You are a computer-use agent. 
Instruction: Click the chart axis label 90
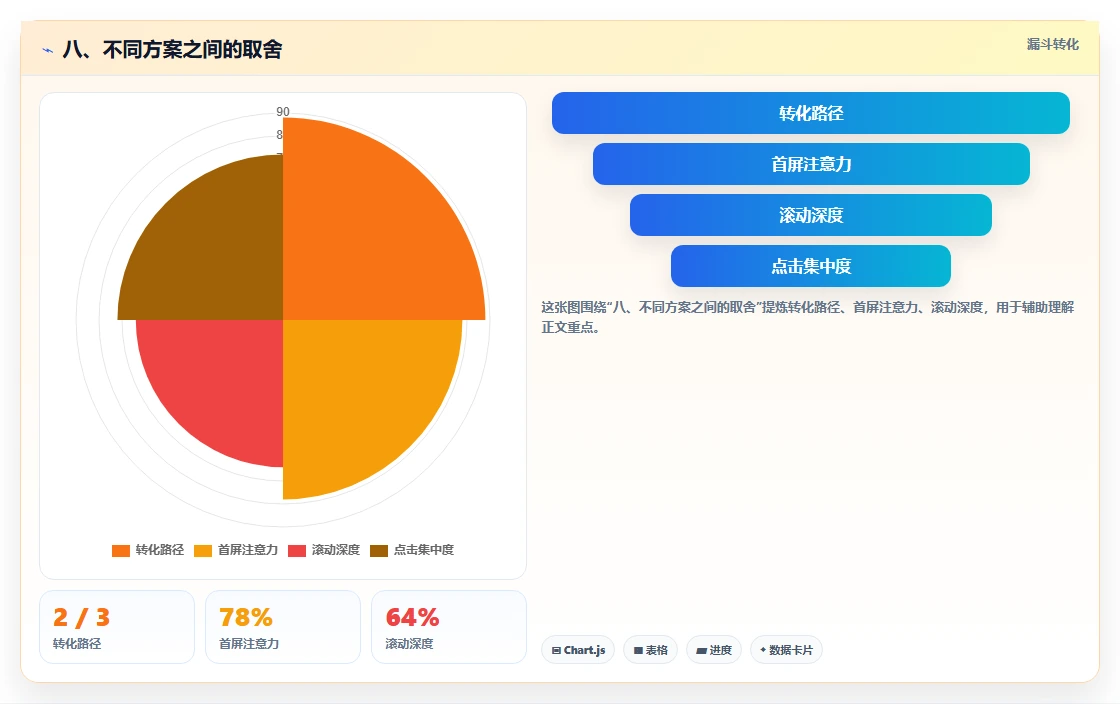tap(283, 111)
